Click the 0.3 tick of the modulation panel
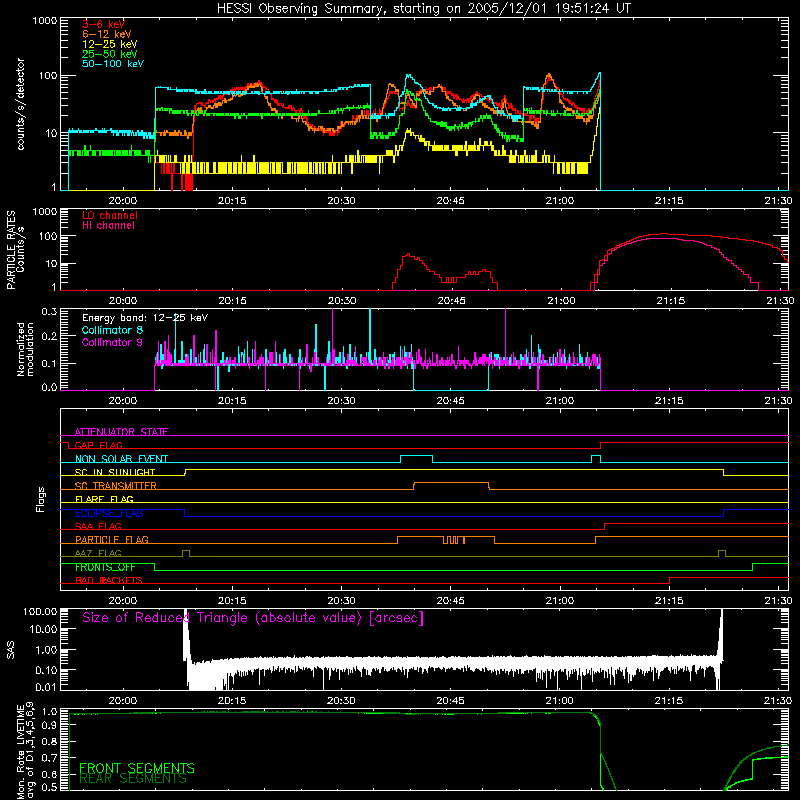This screenshot has width=800, height=800. point(49,311)
